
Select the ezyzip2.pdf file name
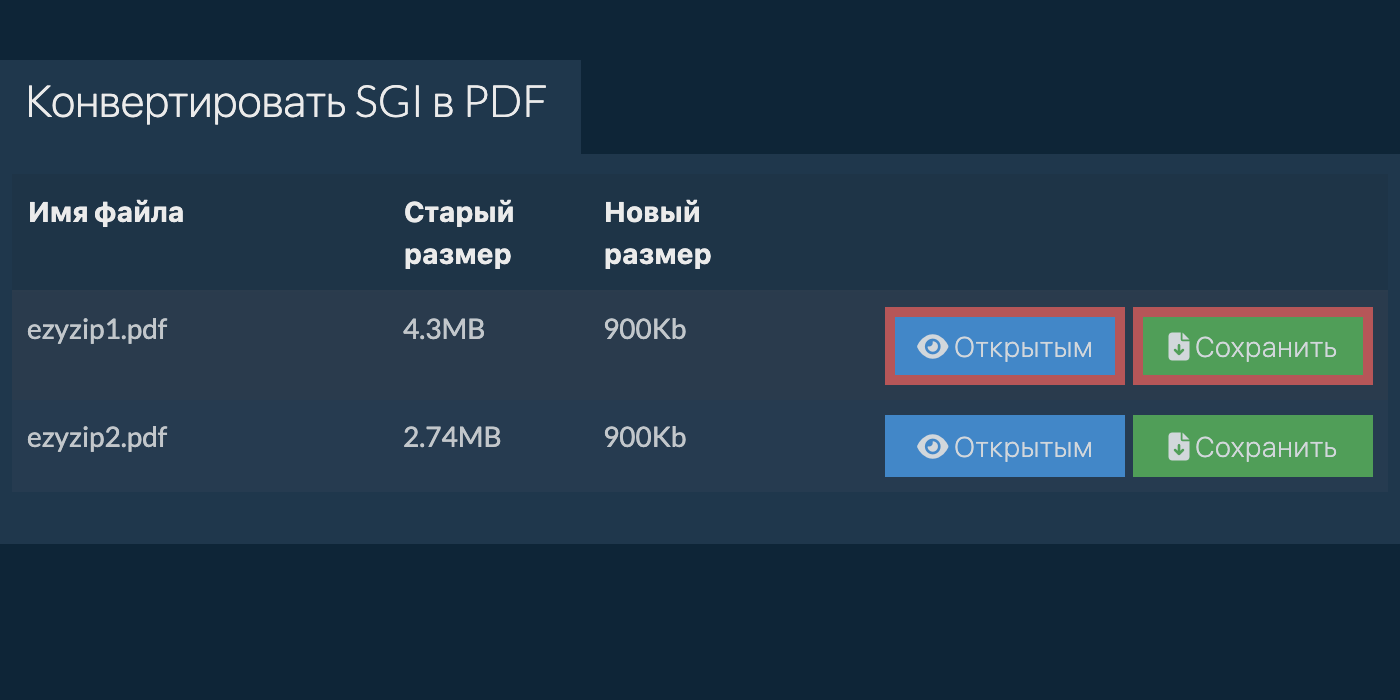coord(97,438)
